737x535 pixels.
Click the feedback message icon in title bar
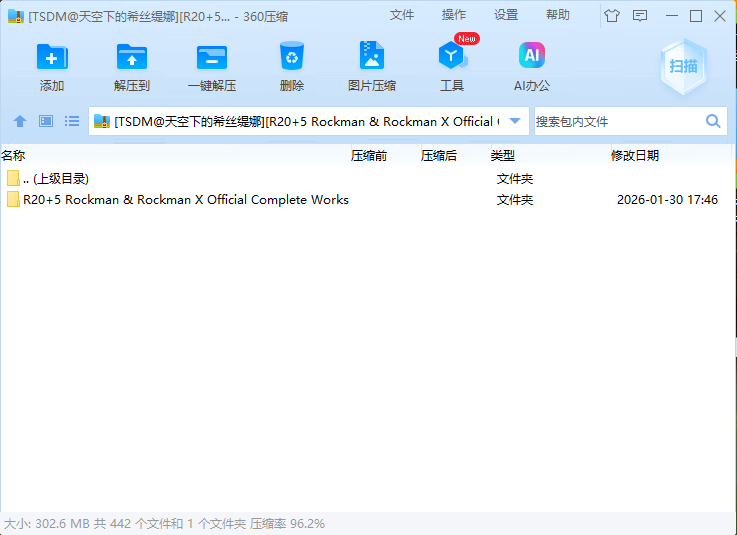coord(640,16)
